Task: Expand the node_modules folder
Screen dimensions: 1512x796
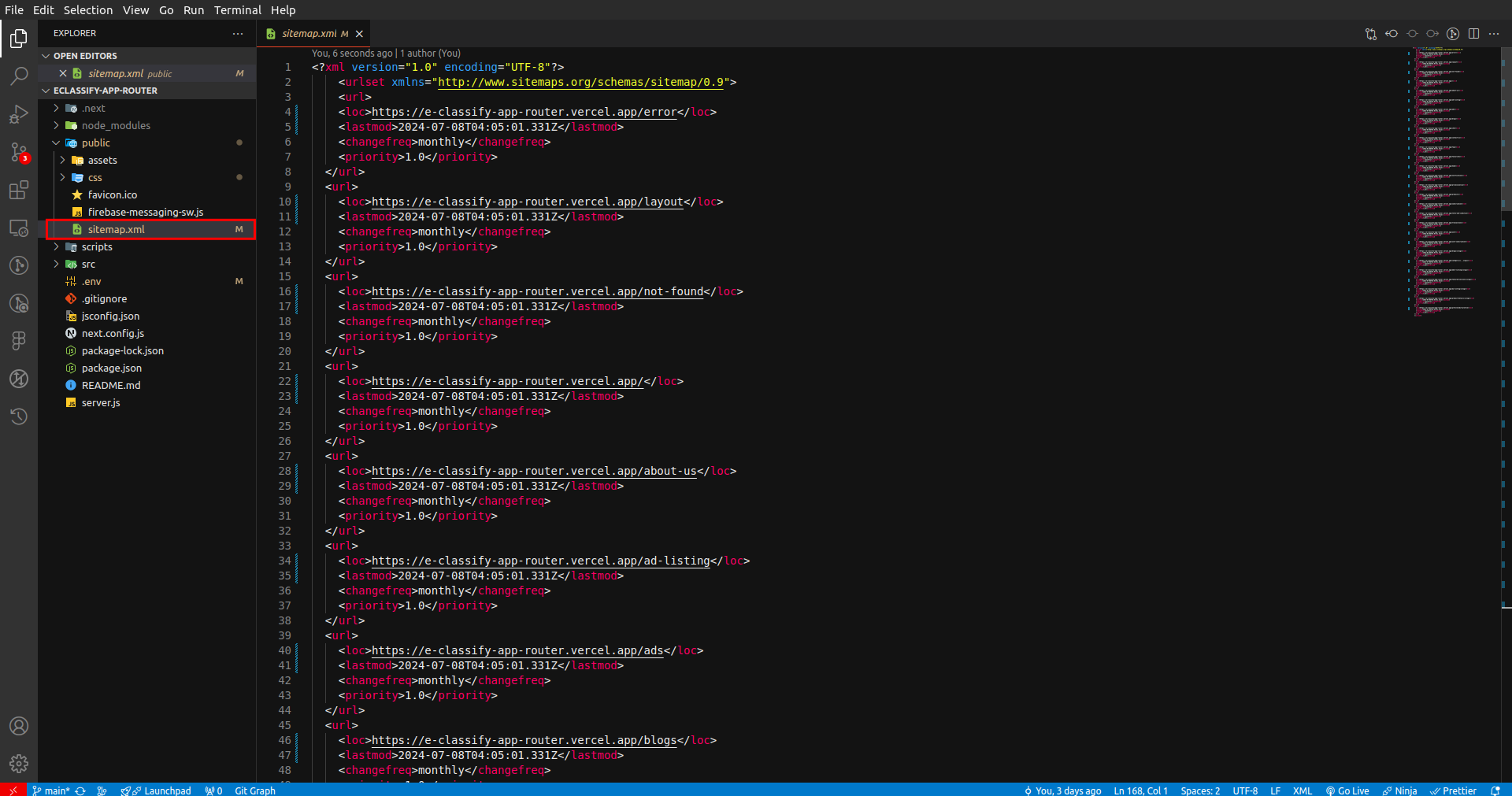Action: click(116, 126)
